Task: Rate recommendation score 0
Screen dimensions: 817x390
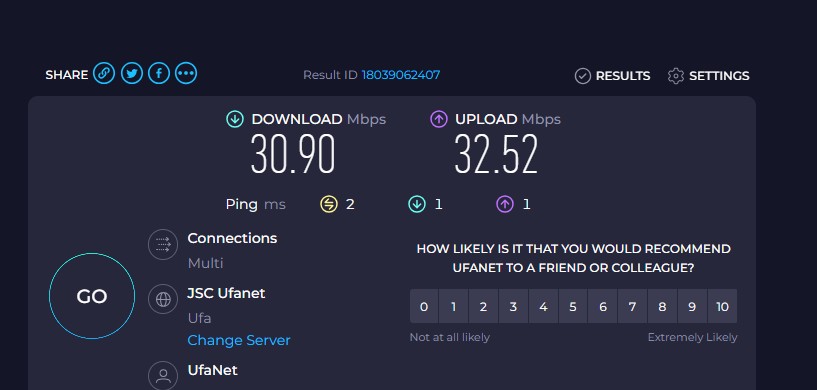Action: click(x=424, y=307)
